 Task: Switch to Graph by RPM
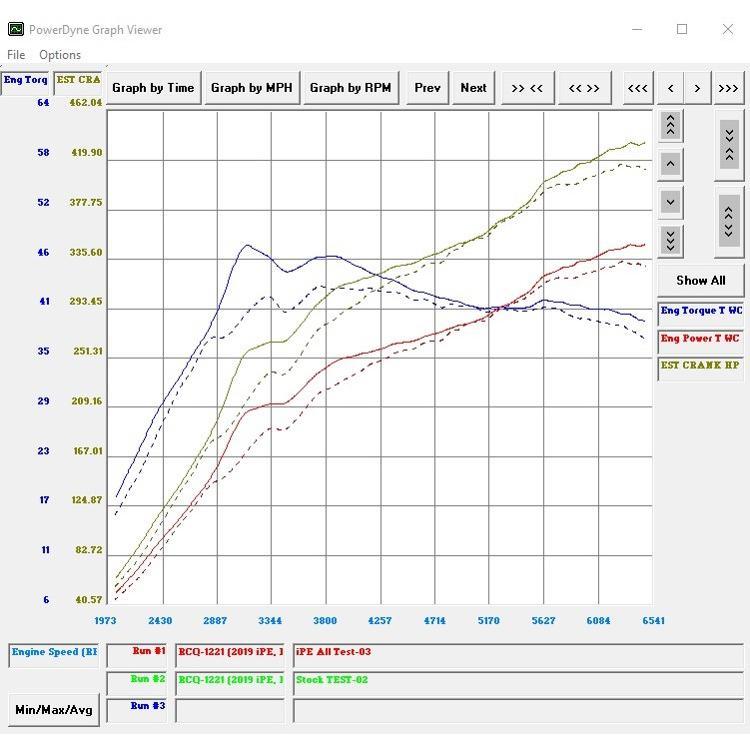(350, 88)
